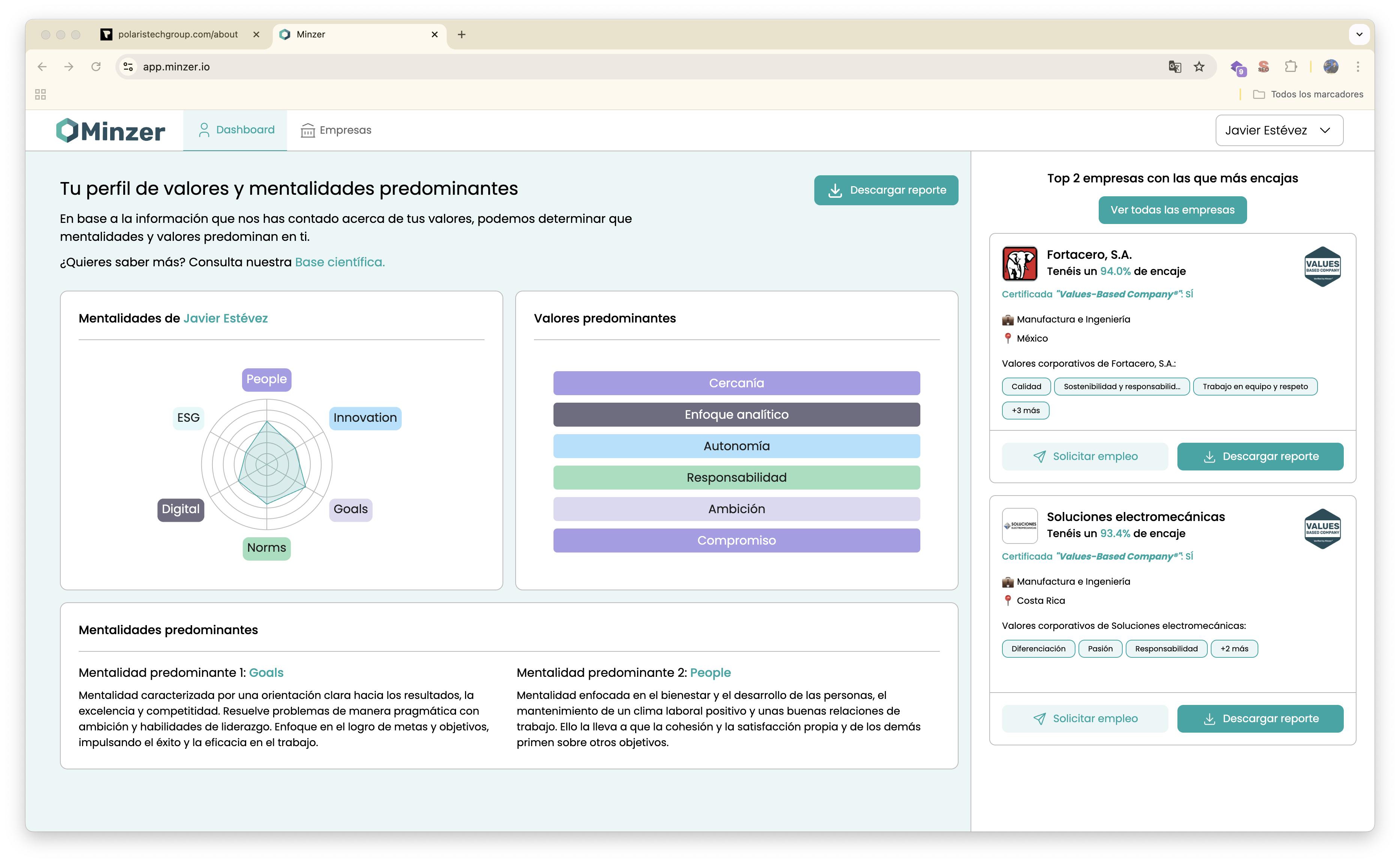Viewport: 1400px width, 863px height.
Task: Select the Minzer browser tab
Action: coord(360,34)
